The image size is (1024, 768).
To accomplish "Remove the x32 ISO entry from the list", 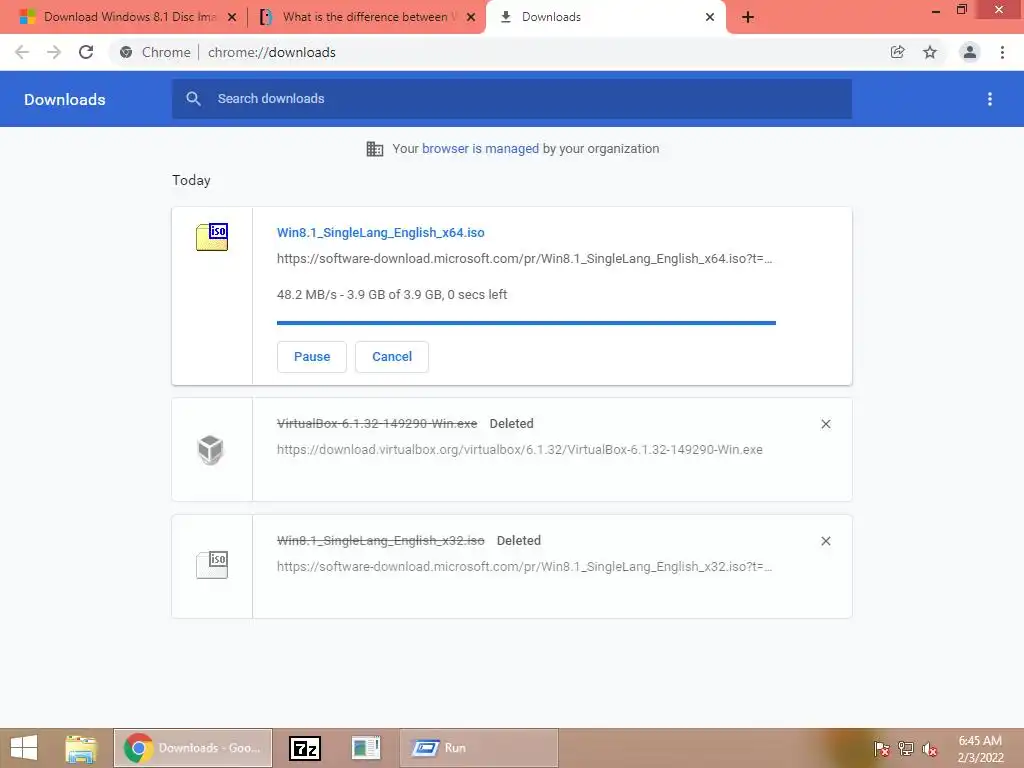I will point(825,541).
